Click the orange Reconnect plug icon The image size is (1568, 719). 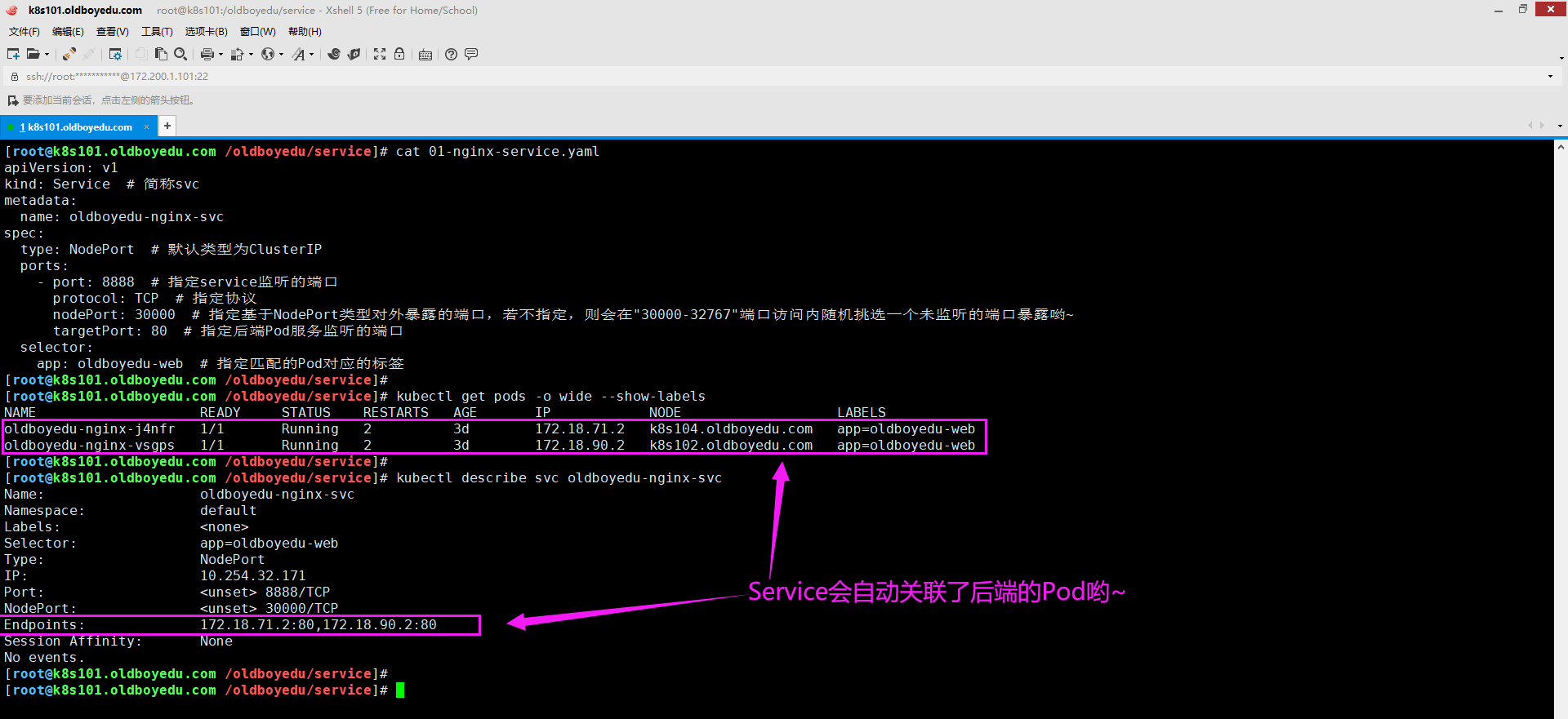(x=69, y=54)
